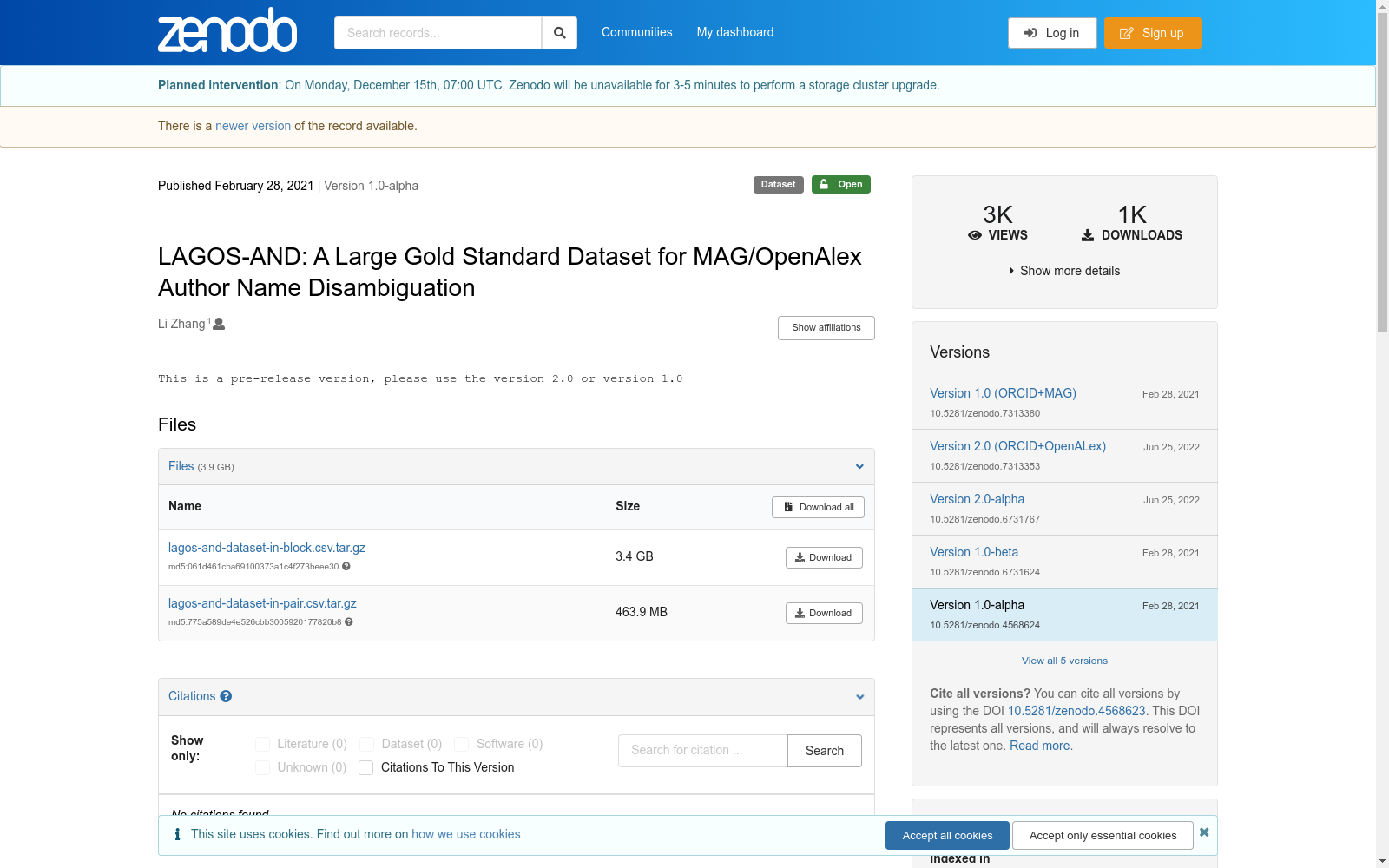Collapse the Citations panel chevron
Viewport: 1389px width, 868px height.
[859, 697]
